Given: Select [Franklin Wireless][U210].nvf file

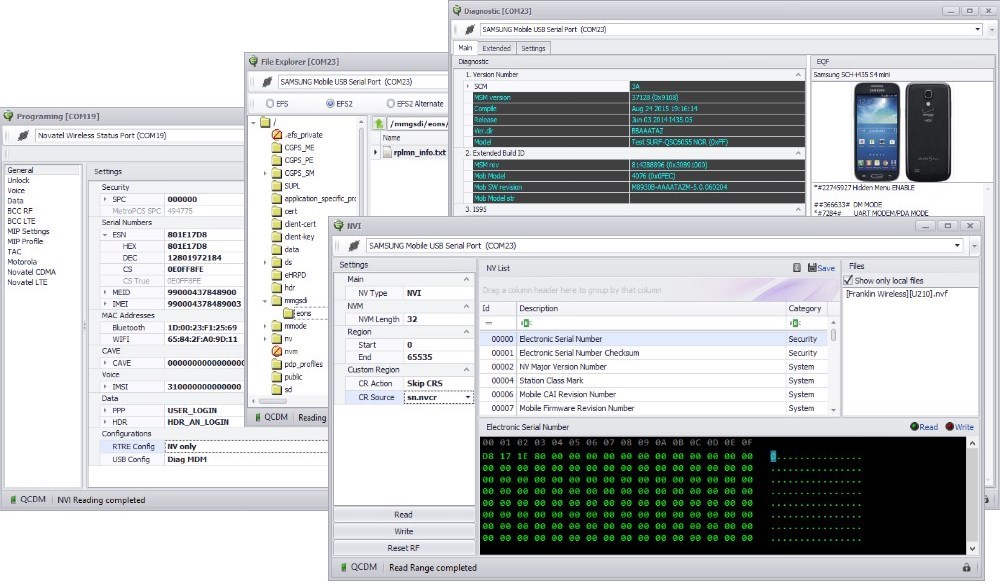Looking at the screenshot, I should pos(897,293).
